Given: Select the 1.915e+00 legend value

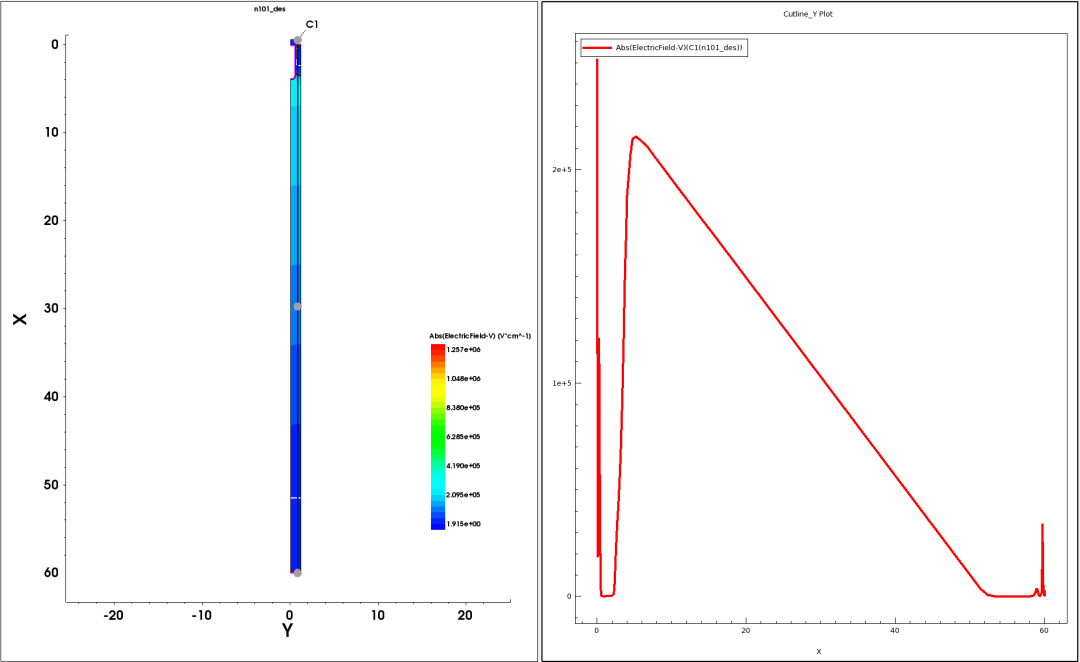Looking at the screenshot, I should pos(464,524).
